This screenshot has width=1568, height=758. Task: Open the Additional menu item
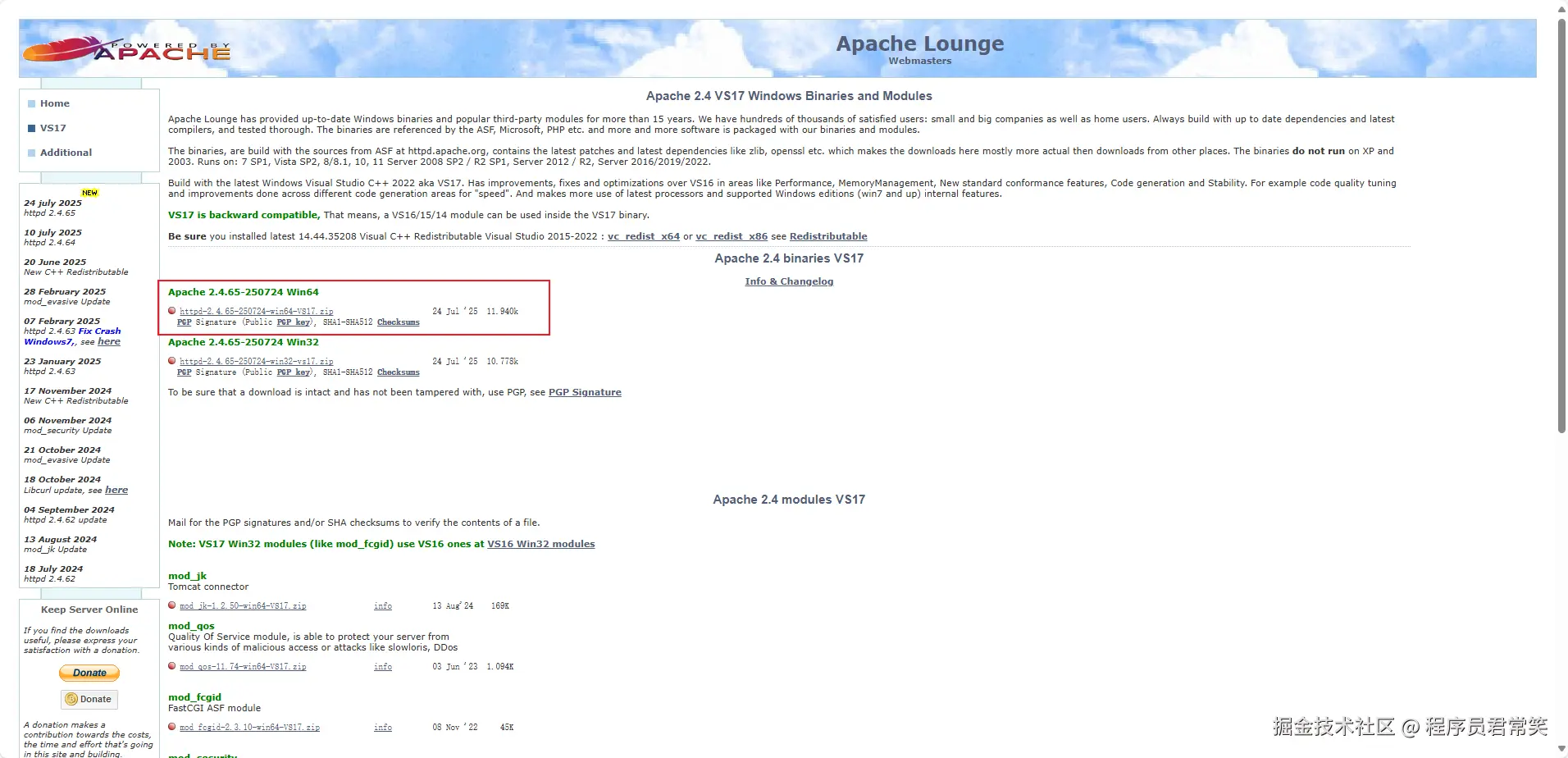click(66, 153)
